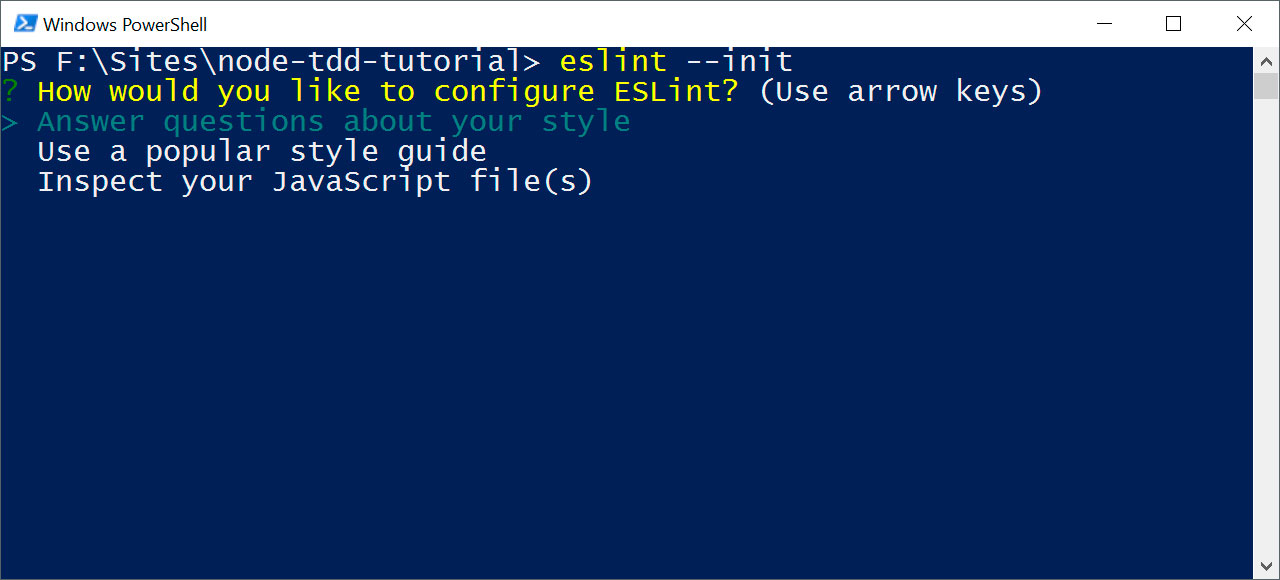Click the 'PS F:\Sites\node-tdd-tutorial>' prompt path
The image size is (1280, 580).
(270, 62)
